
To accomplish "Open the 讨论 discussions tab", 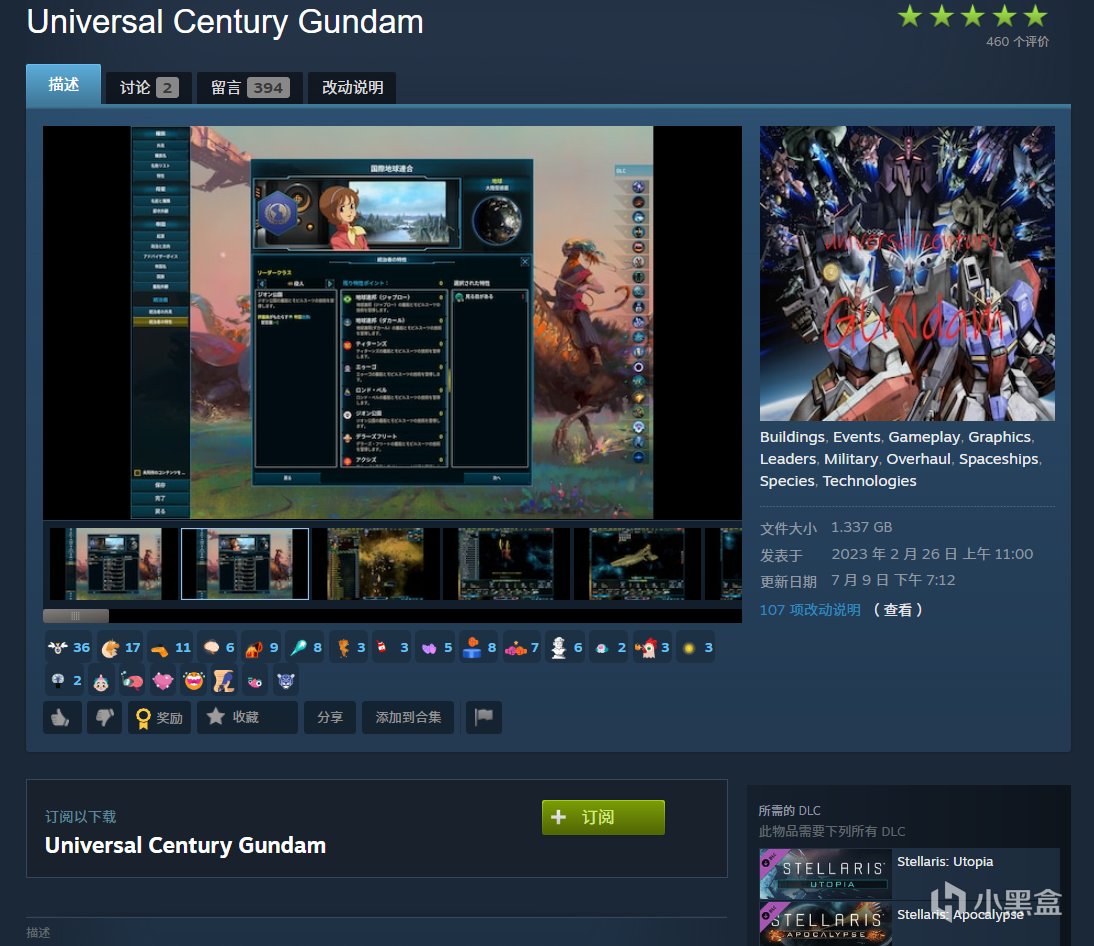I will tap(149, 88).
